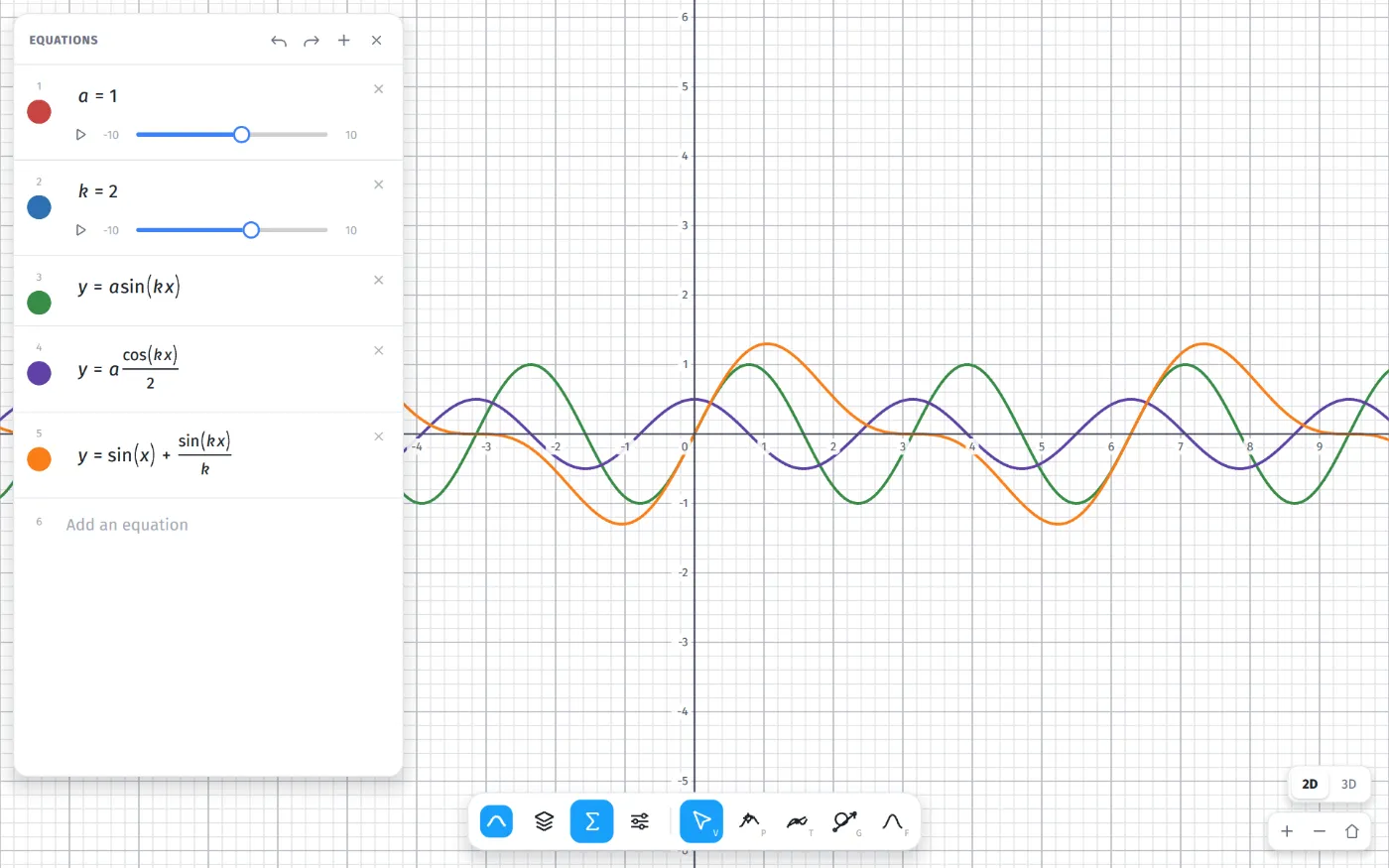Play the animation for slider k
The height and width of the screenshot is (868, 1389).
[81, 230]
